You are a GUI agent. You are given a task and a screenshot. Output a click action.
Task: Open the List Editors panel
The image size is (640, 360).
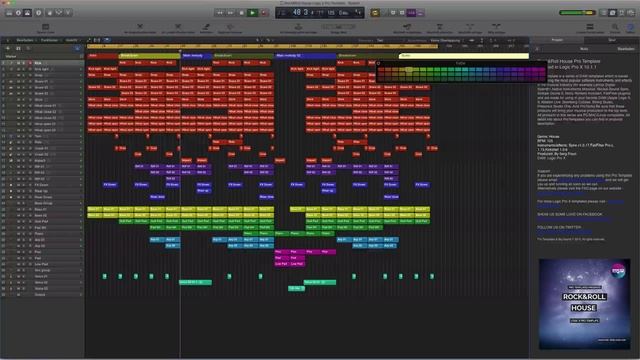click(x=604, y=13)
